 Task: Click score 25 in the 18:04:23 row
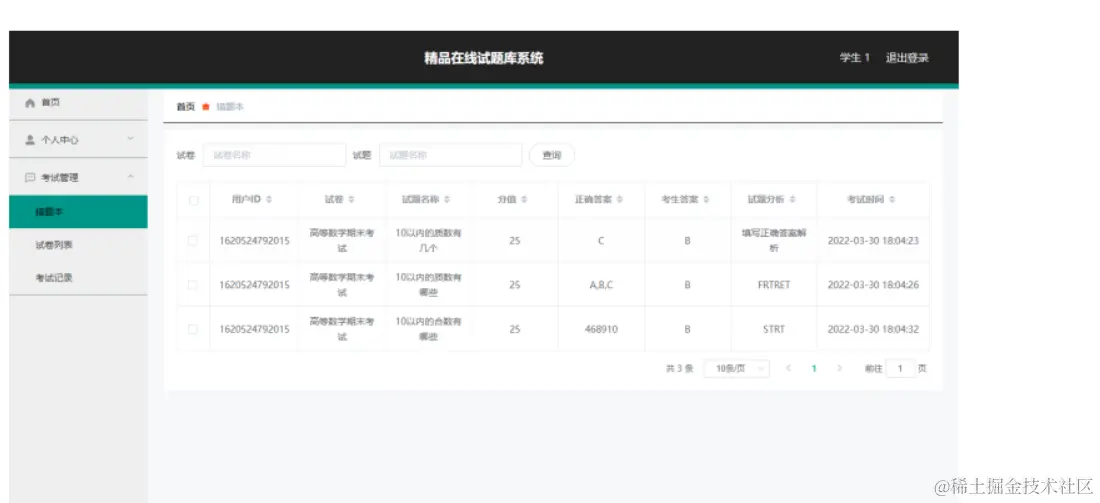pos(515,241)
